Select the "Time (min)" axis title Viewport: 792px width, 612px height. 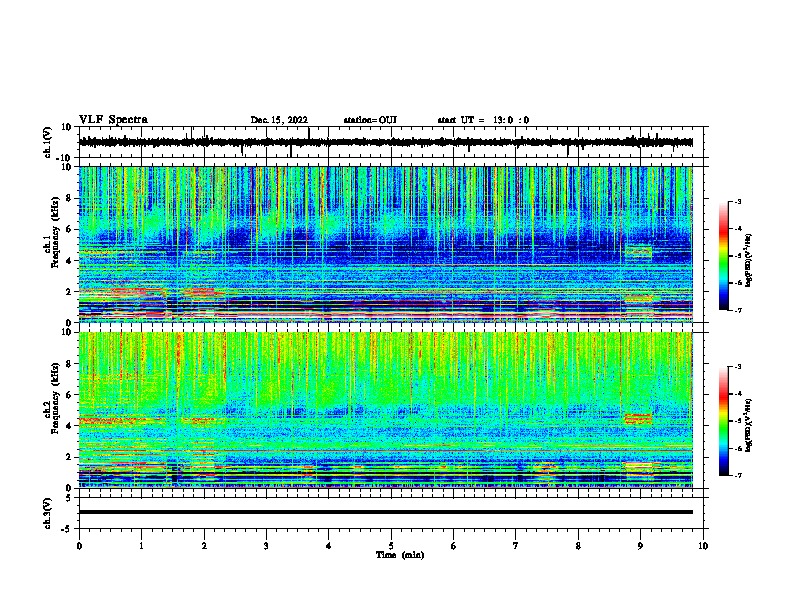click(x=400, y=555)
